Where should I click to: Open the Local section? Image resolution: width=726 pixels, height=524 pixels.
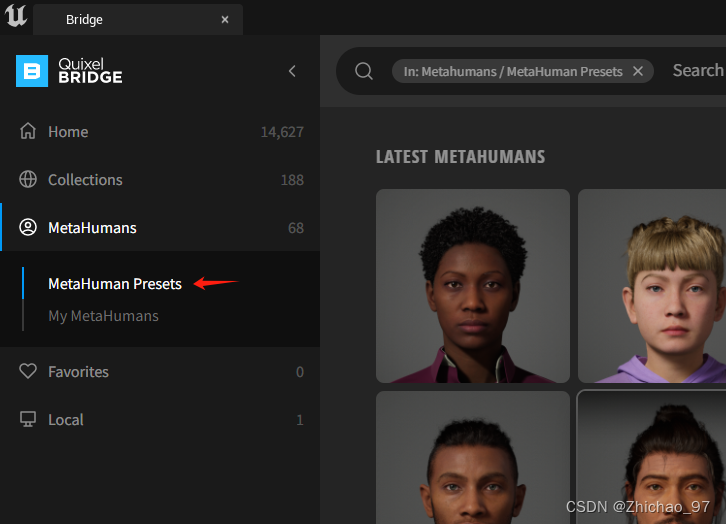(x=160, y=419)
